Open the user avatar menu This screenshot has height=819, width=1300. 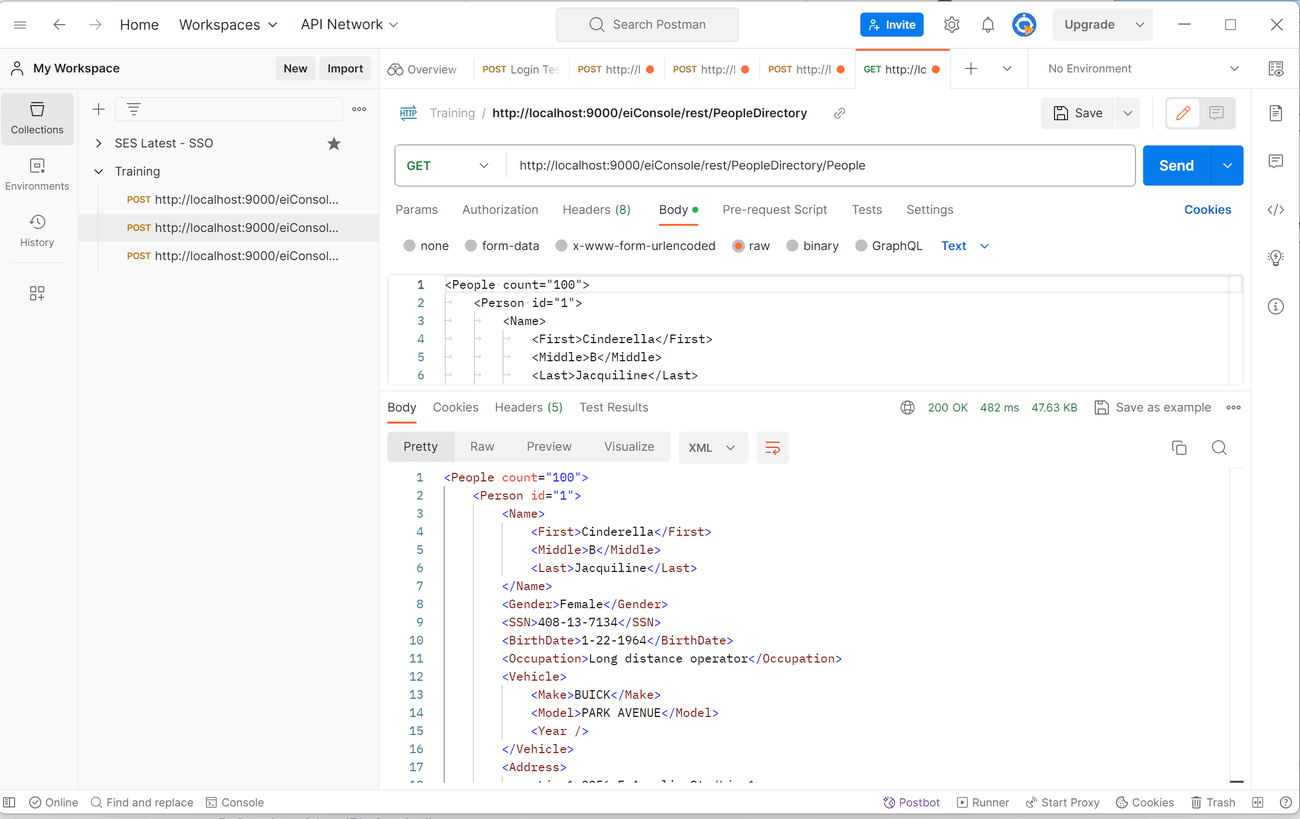tap(1024, 24)
